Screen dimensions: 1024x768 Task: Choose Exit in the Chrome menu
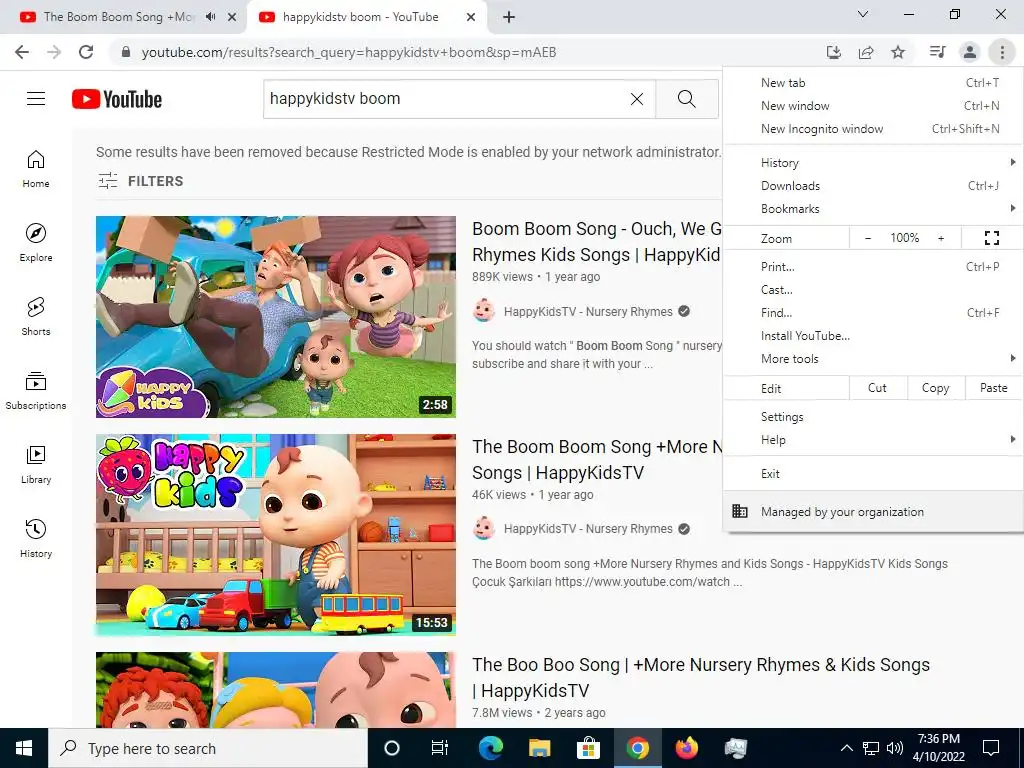(x=873, y=474)
